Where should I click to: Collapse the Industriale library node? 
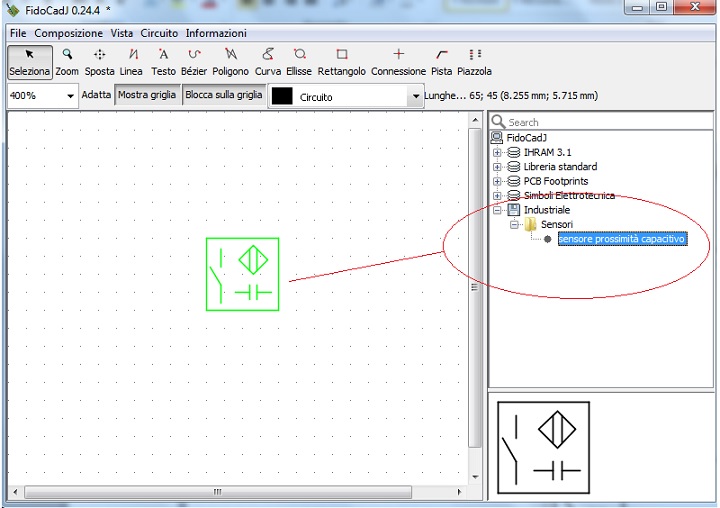point(498,210)
